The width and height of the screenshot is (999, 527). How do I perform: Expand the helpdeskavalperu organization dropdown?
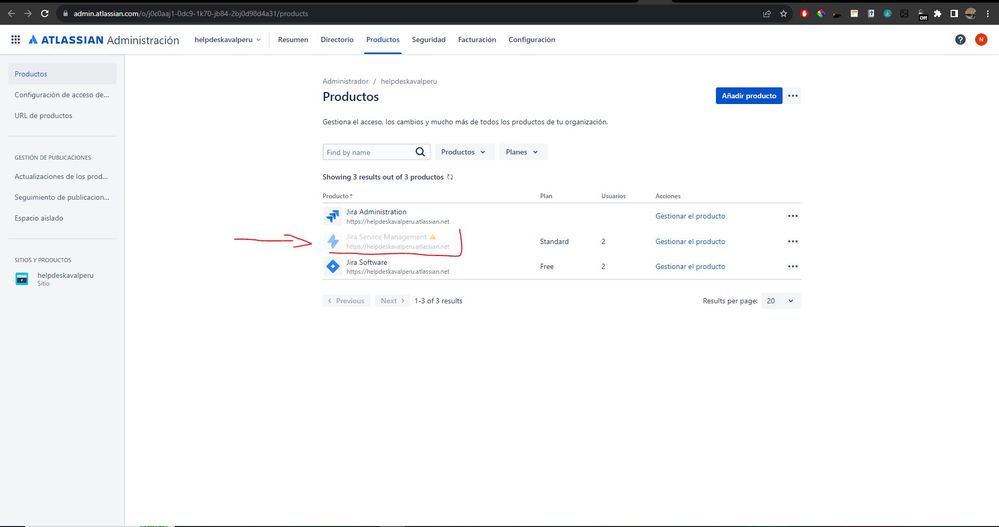click(x=227, y=40)
